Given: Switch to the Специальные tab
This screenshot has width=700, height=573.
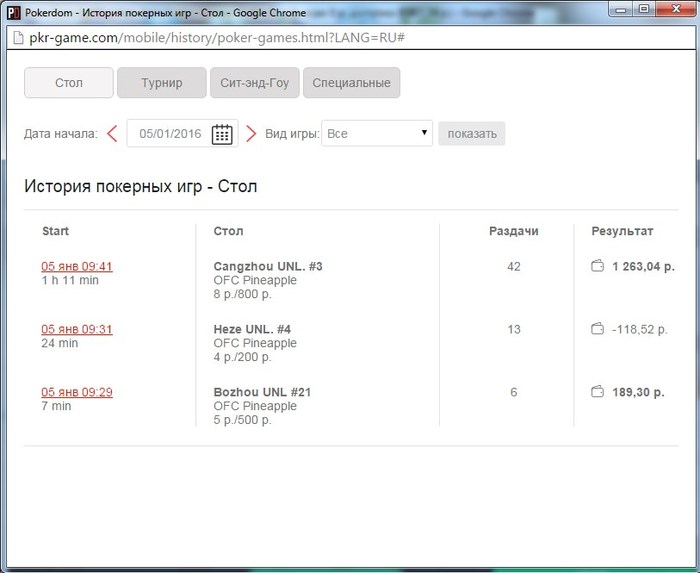Looking at the screenshot, I should pos(351,83).
